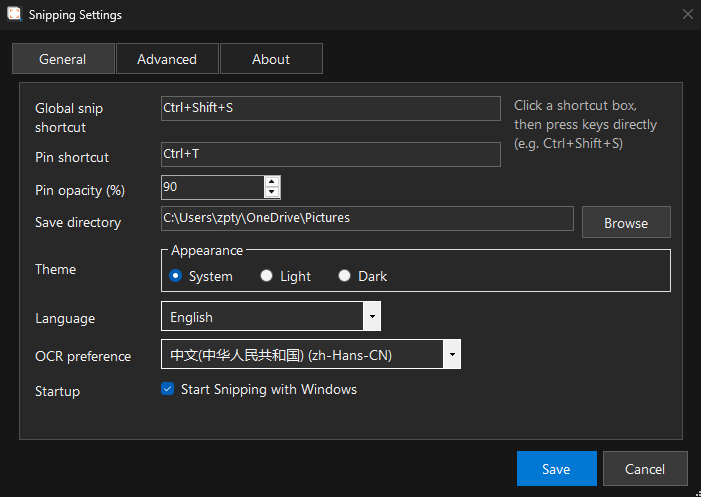Save the settings
Image resolution: width=701 pixels, height=497 pixels.
tap(557, 468)
